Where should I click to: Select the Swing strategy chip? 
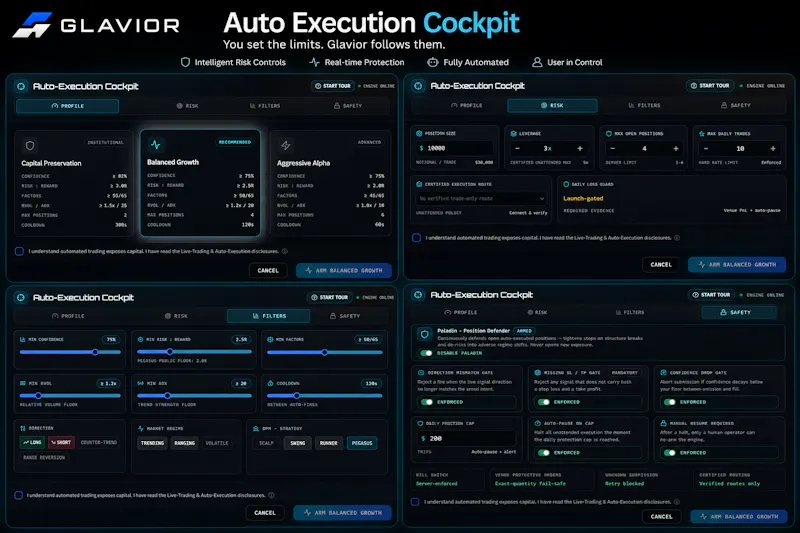tap(297, 443)
